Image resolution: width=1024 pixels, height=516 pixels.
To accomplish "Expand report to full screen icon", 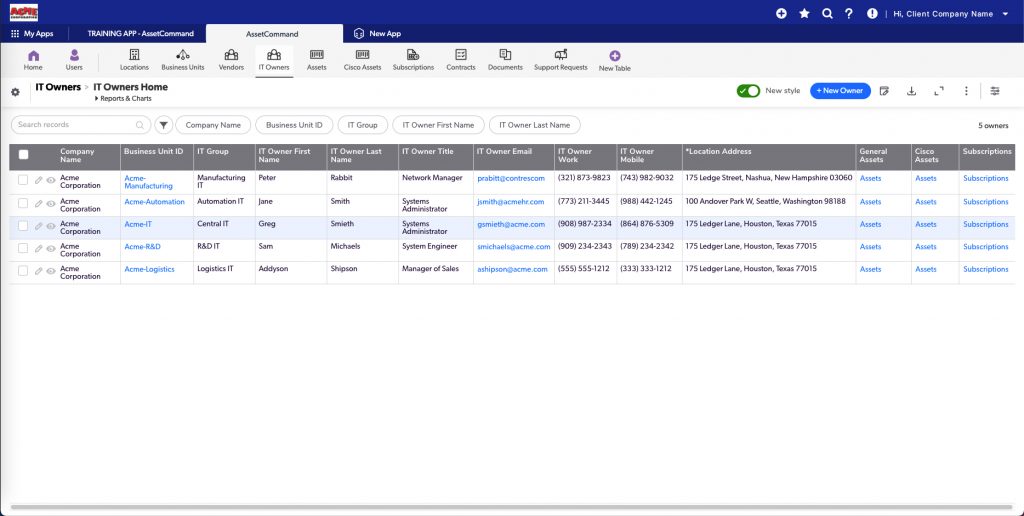I will [x=939, y=91].
